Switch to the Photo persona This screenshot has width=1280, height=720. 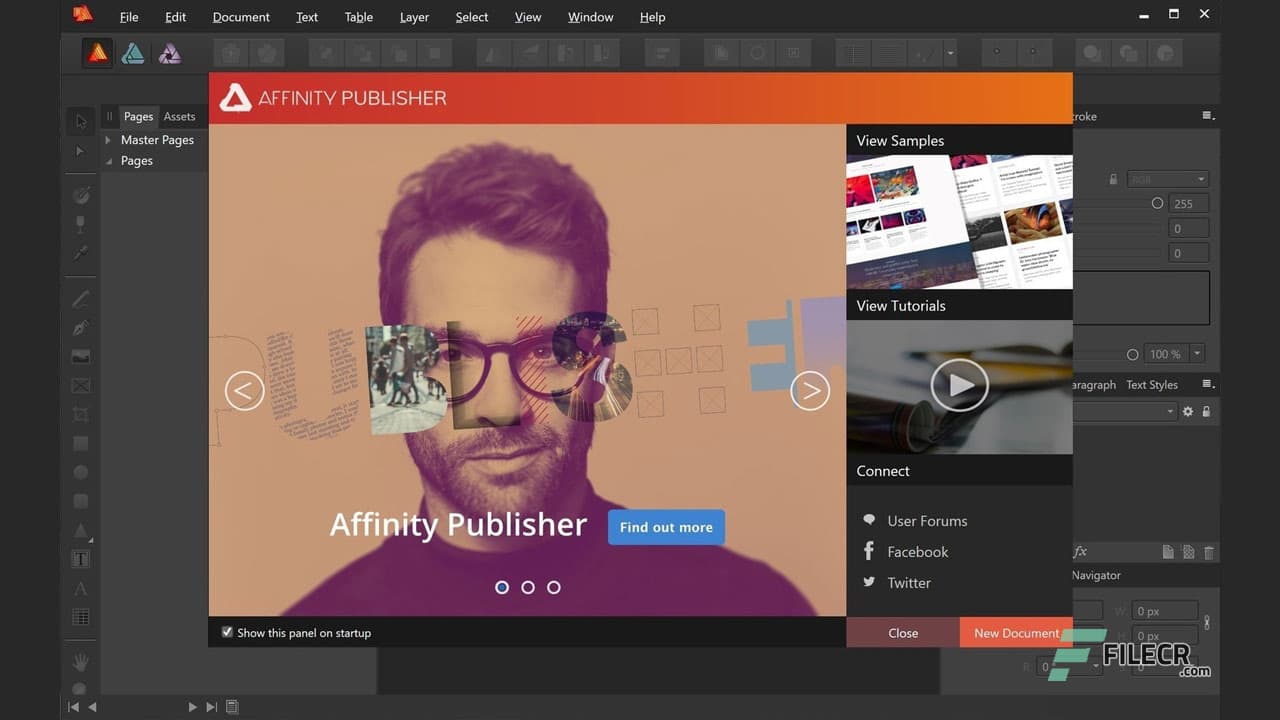(169, 53)
